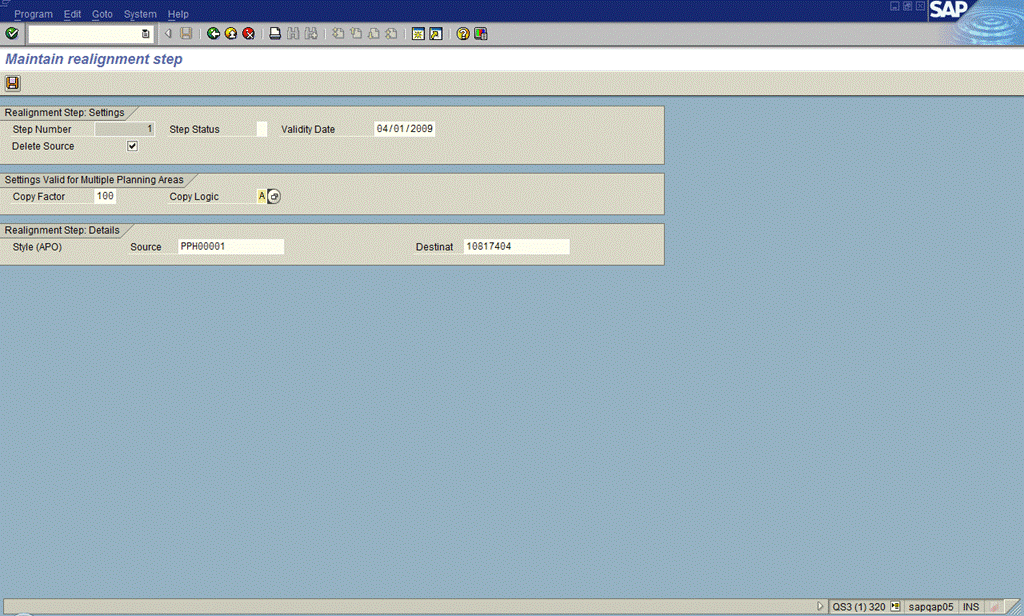
Task: Click the yellow Help question mark icon
Action: click(463, 33)
